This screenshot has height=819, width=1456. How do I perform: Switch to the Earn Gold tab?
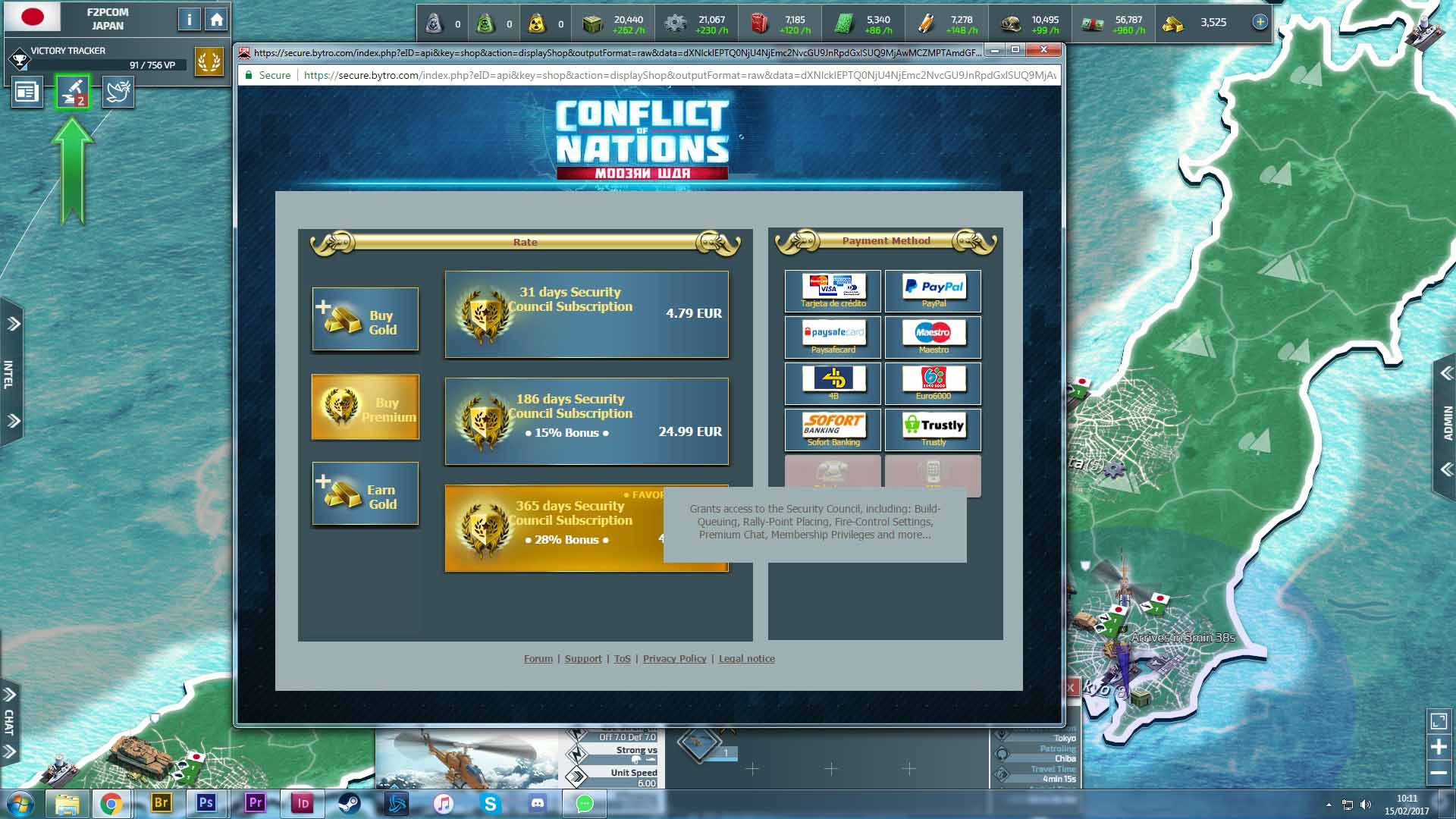[366, 494]
